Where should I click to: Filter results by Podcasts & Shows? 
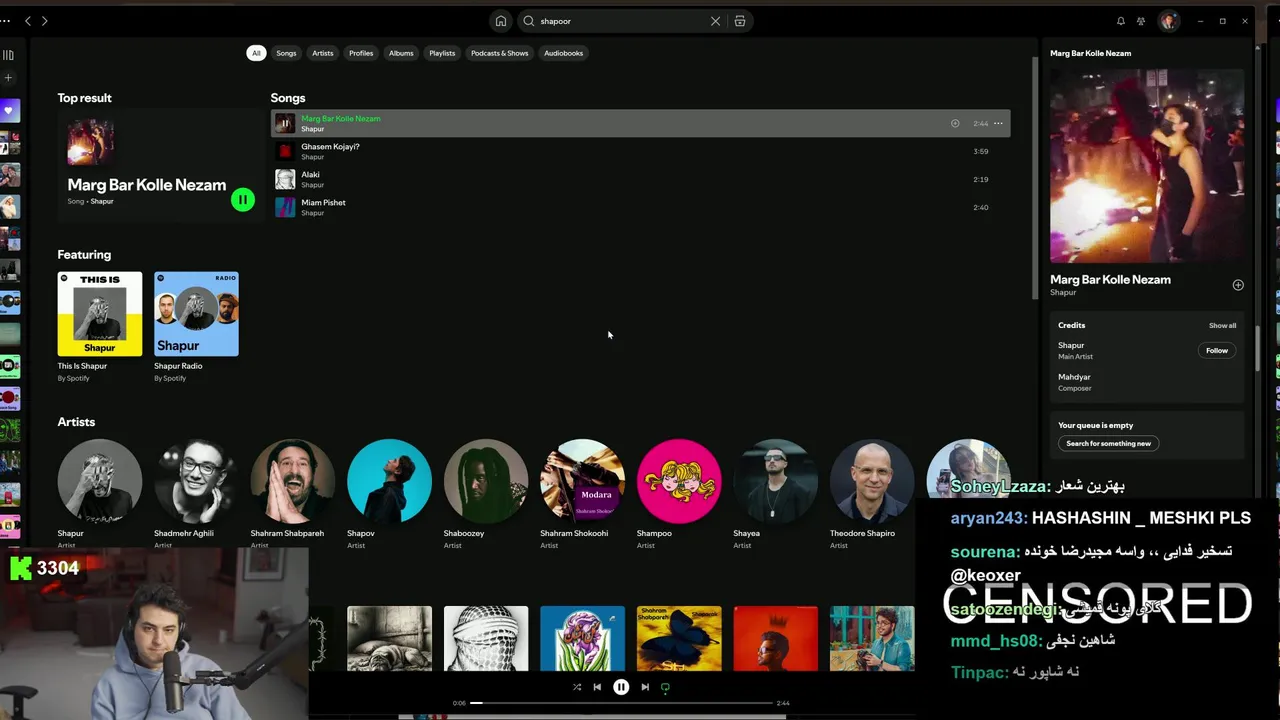[499, 53]
